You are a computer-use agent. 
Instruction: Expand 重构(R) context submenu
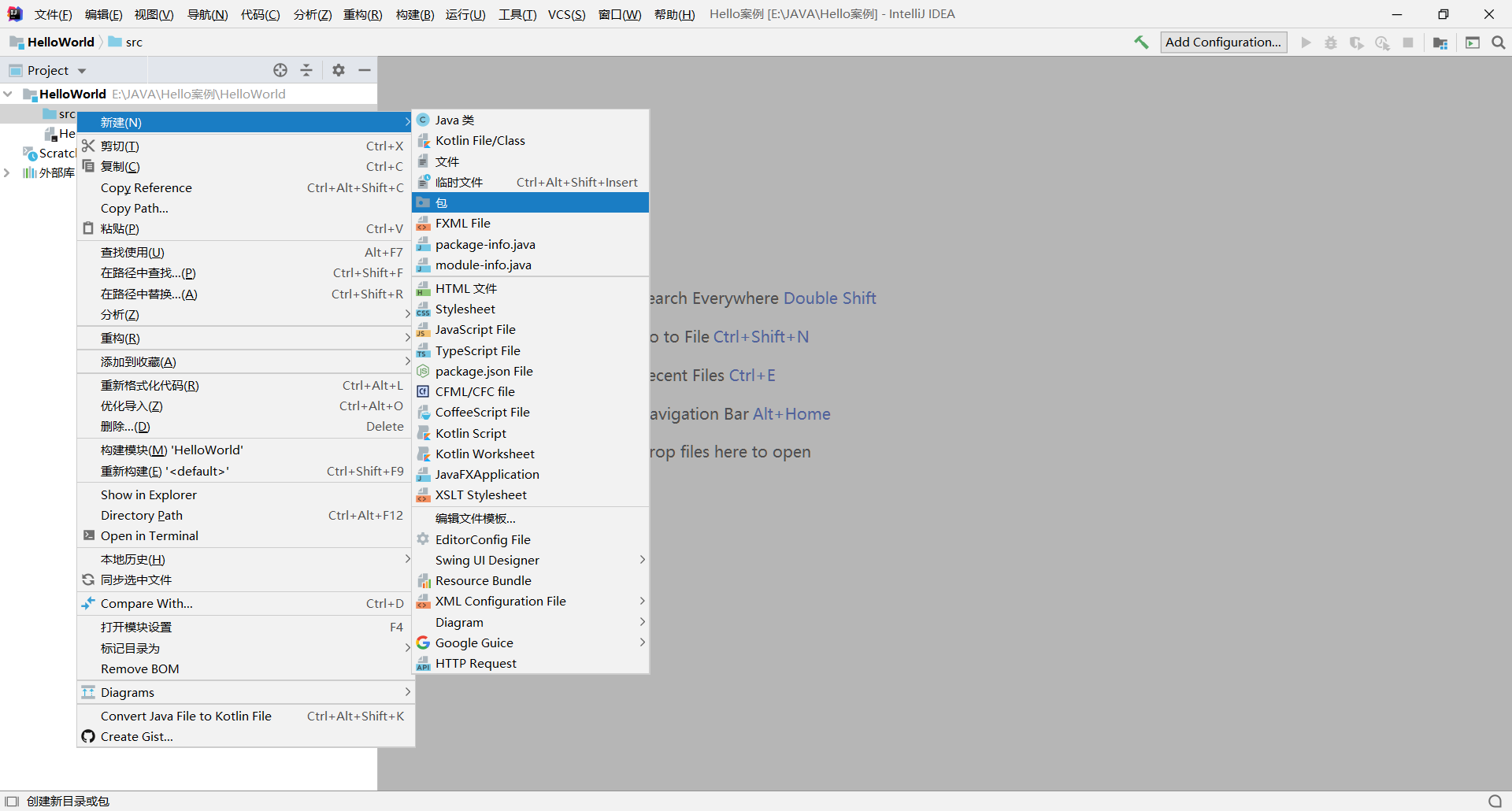246,338
